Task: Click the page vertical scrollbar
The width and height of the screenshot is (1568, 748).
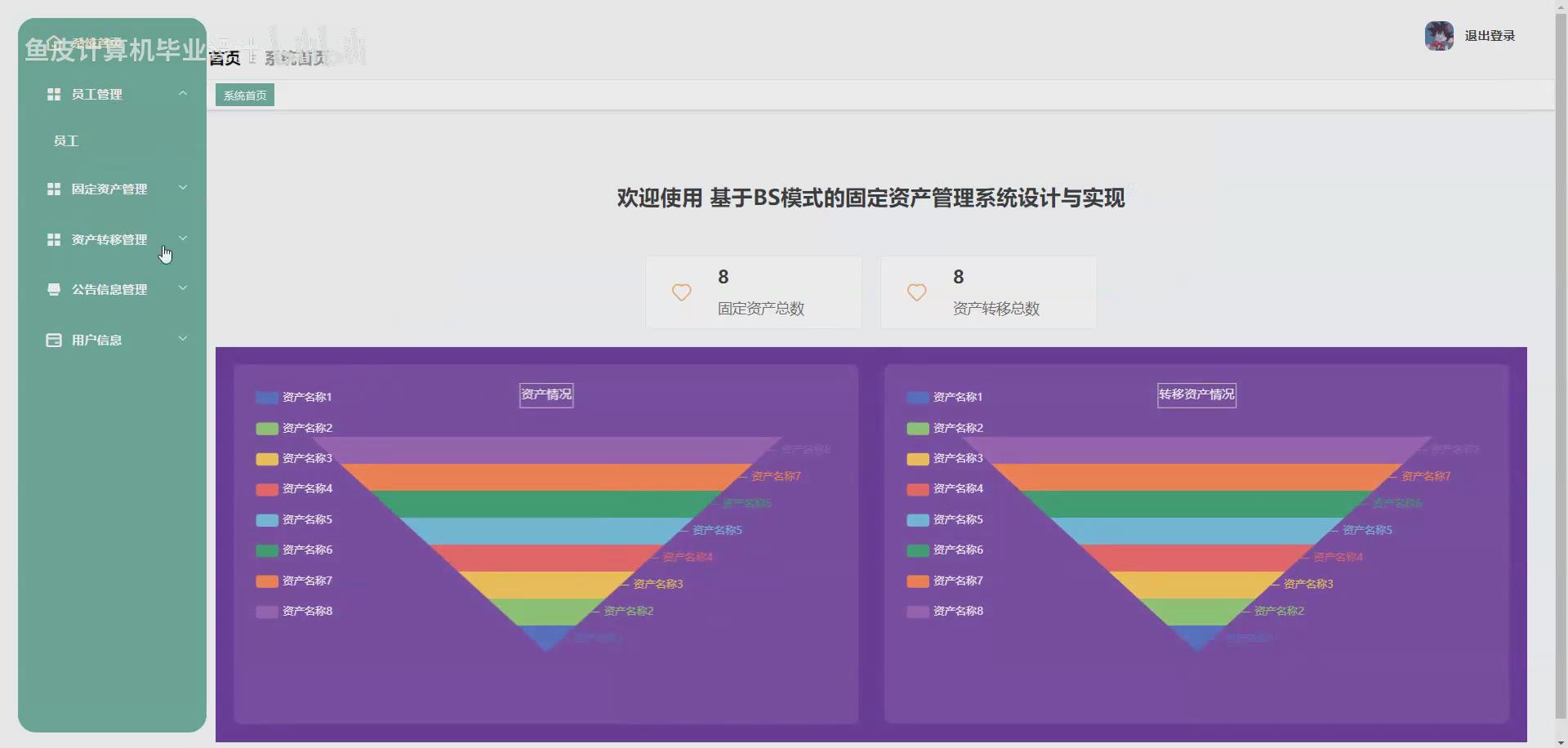Action: click(x=1561, y=367)
